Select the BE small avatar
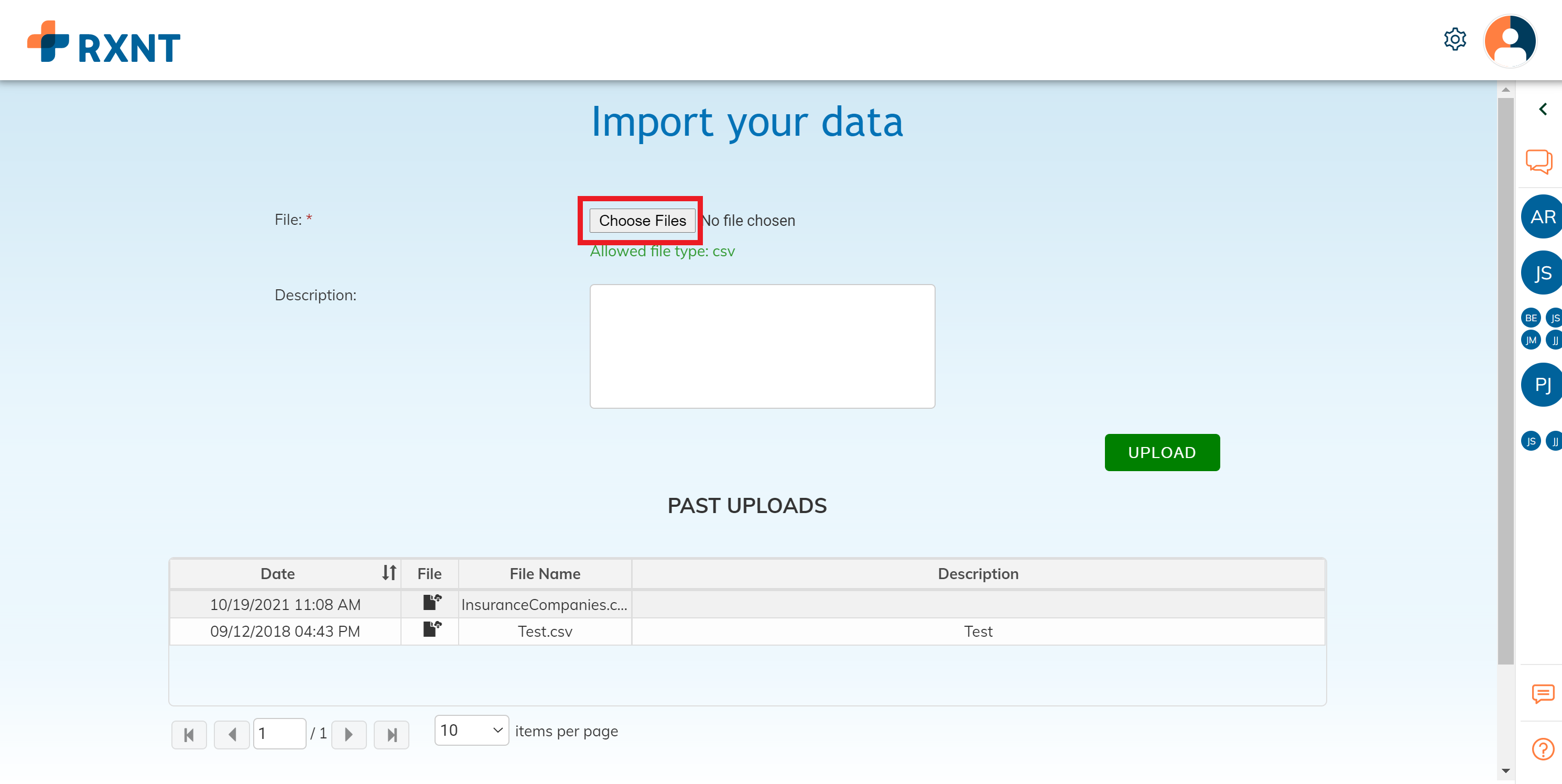This screenshot has height=784, width=1562. click(1531, 318)
